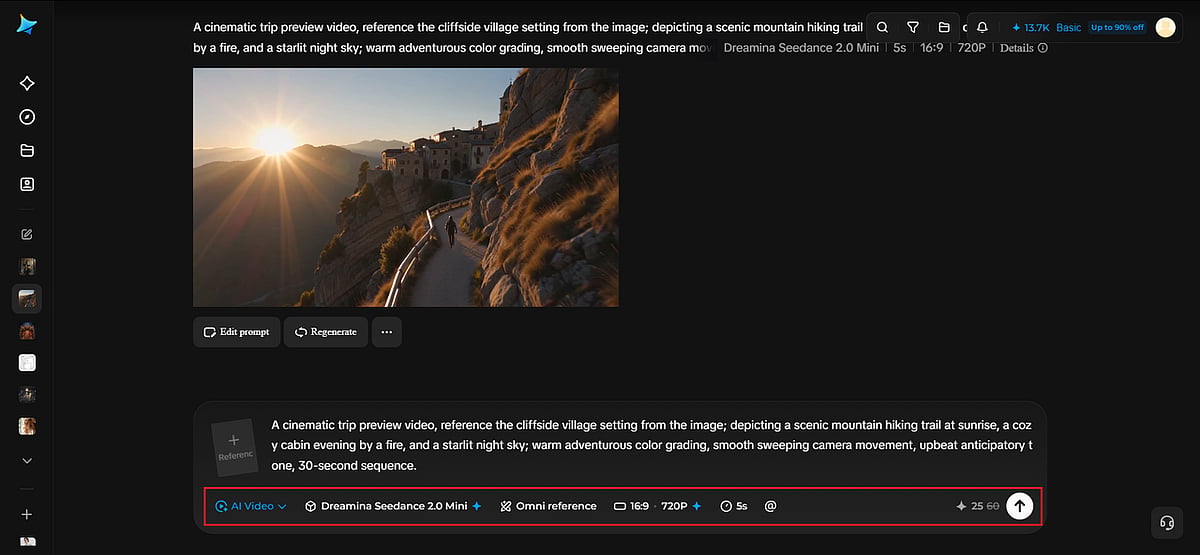Open Details info for the generation
1200x555 pixels.
click(x=1023, y=47)
